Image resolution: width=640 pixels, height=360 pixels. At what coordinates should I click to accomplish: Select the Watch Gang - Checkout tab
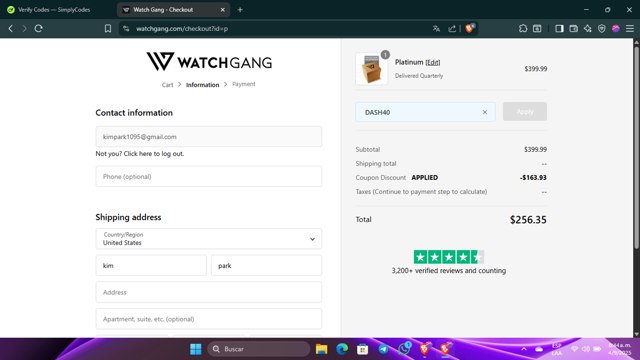click(173, 9)
